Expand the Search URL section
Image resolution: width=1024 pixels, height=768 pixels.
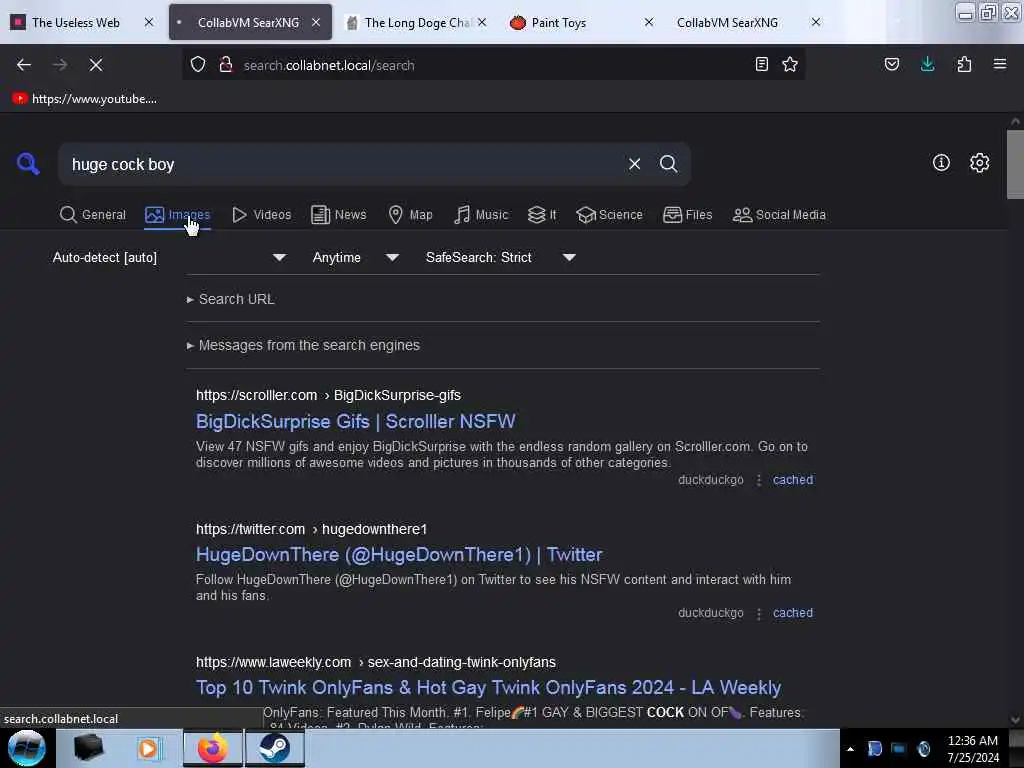[231, 299]
